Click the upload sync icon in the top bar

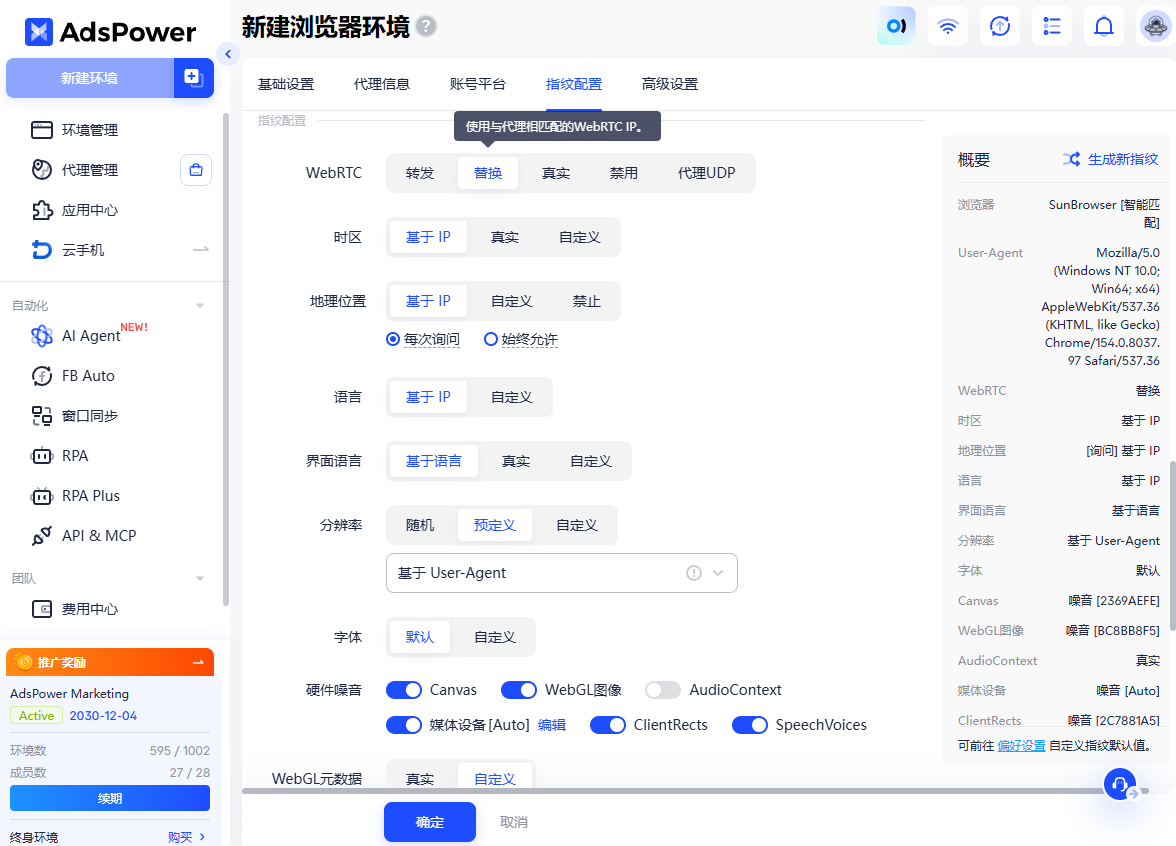coord(1000,26)
